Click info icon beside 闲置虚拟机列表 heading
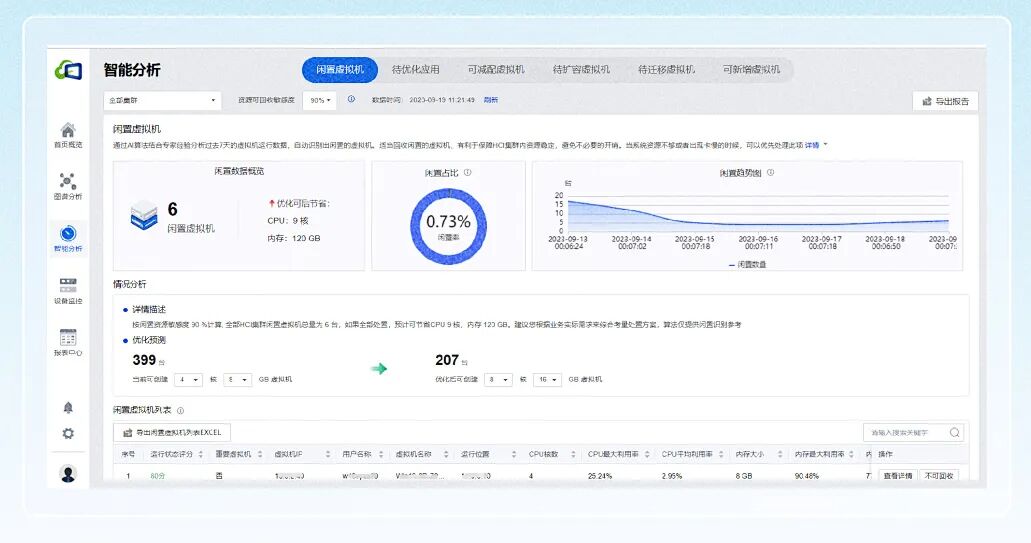The width and height of the screenshot is (1031, 543). (x=180, y=411)
